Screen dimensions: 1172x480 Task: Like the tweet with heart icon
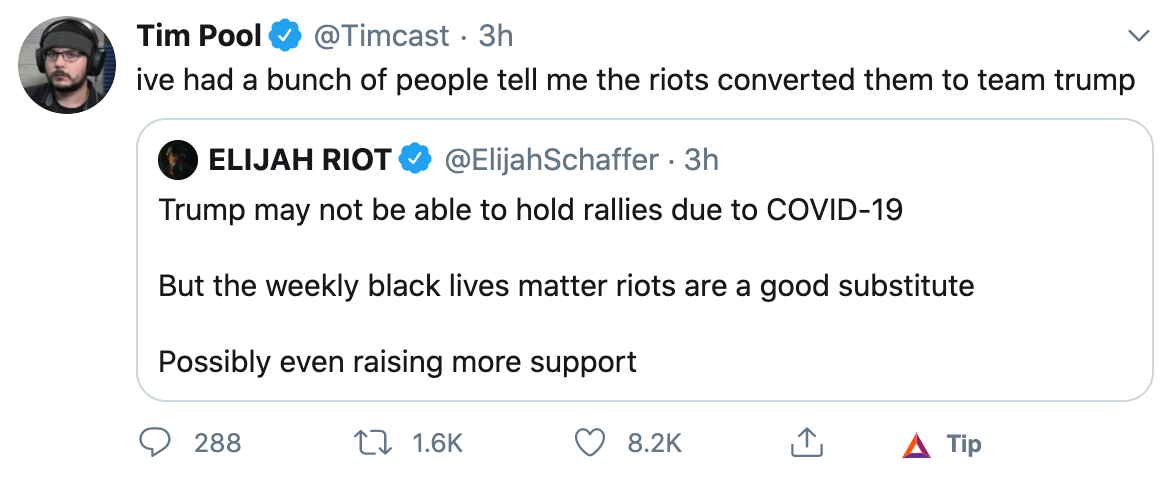coord(589,443)
